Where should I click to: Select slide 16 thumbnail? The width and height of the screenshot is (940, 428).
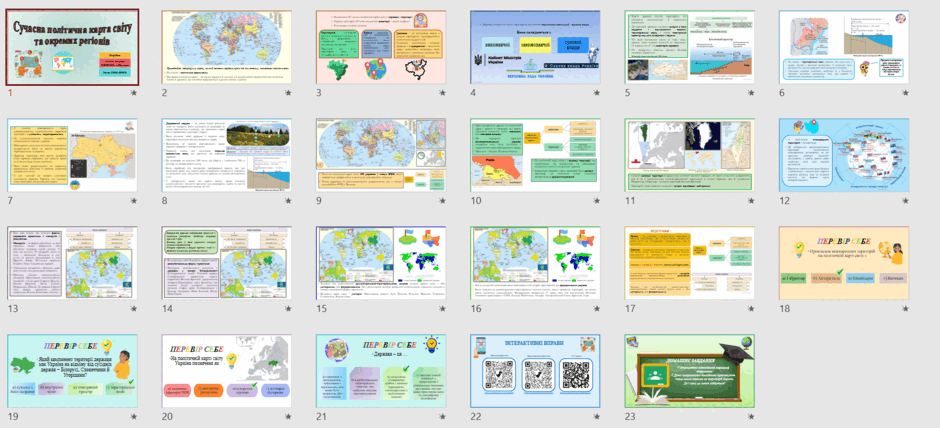point(535,263)
